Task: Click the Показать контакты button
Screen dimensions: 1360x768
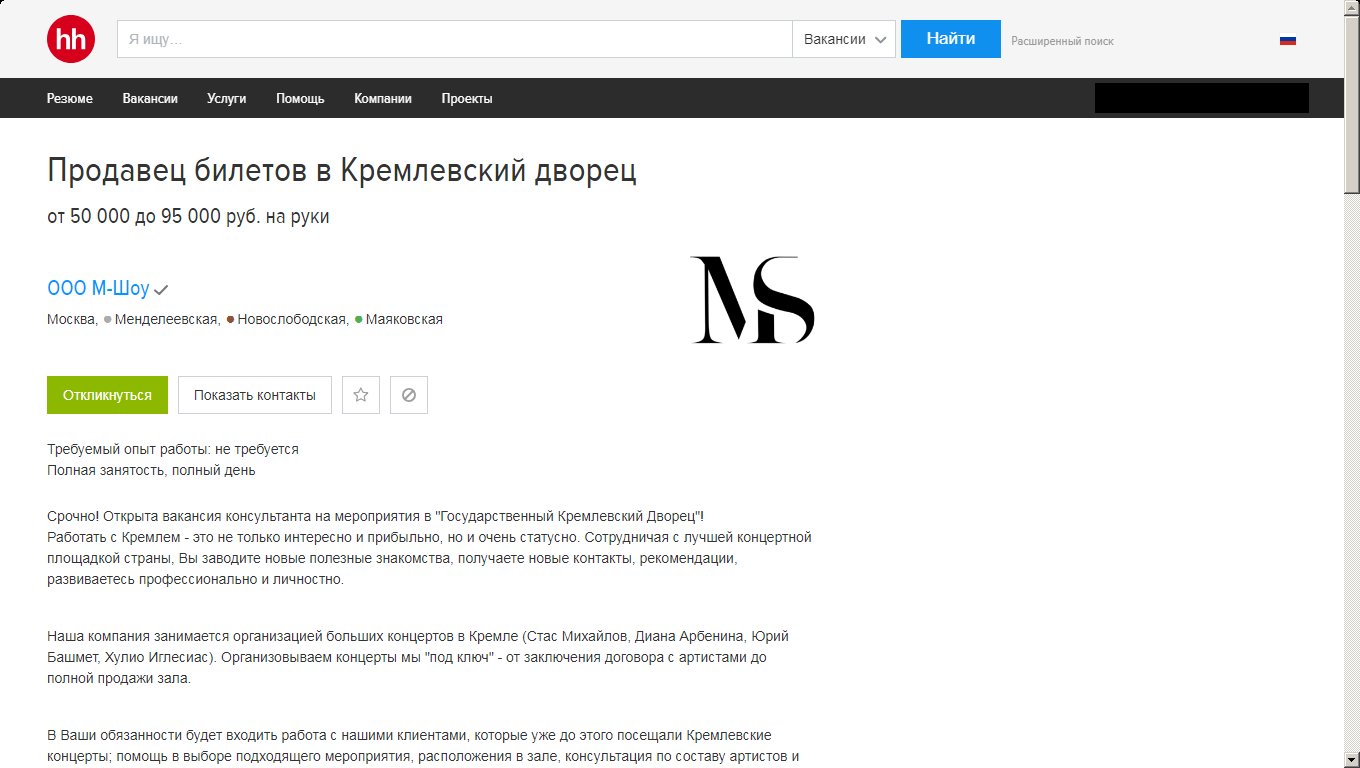Action: (x=255, y=395)
